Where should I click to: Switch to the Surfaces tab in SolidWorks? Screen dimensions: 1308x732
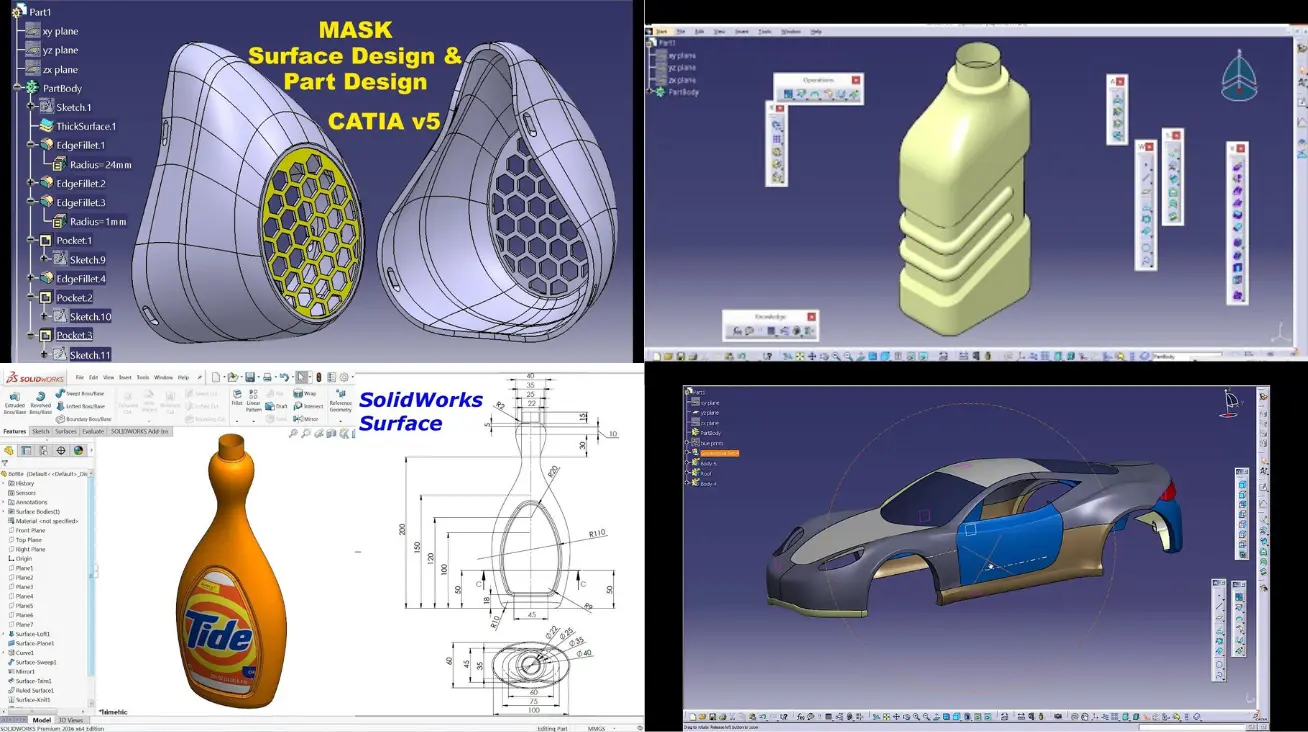(x=66, y=431)
